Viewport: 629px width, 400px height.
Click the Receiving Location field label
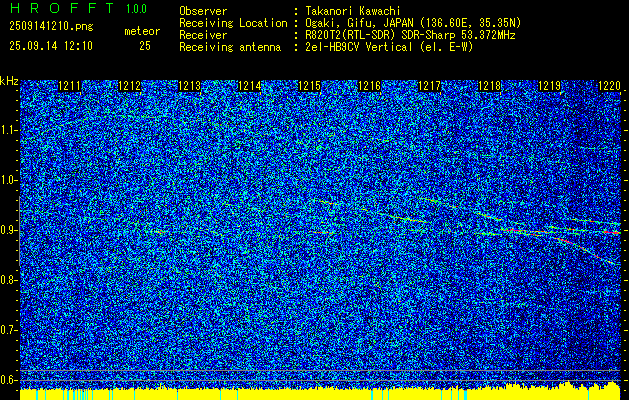[233, 23]
